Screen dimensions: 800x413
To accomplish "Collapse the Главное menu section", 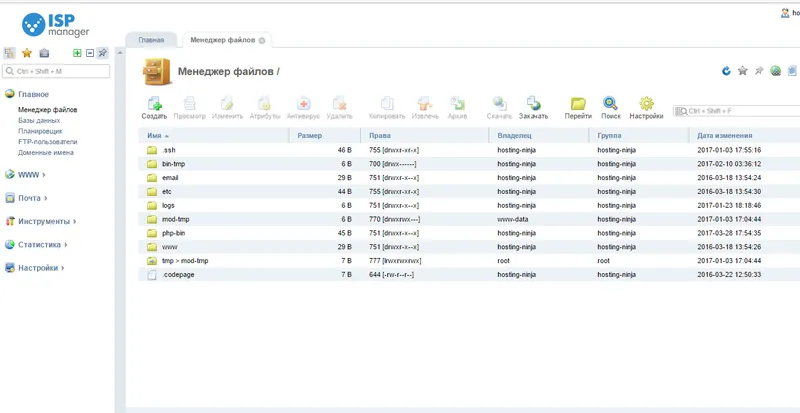I will (27, 94).
